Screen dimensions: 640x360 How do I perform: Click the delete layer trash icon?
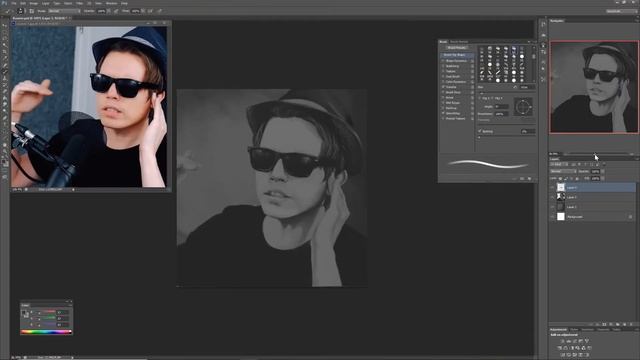coord(631,324)
